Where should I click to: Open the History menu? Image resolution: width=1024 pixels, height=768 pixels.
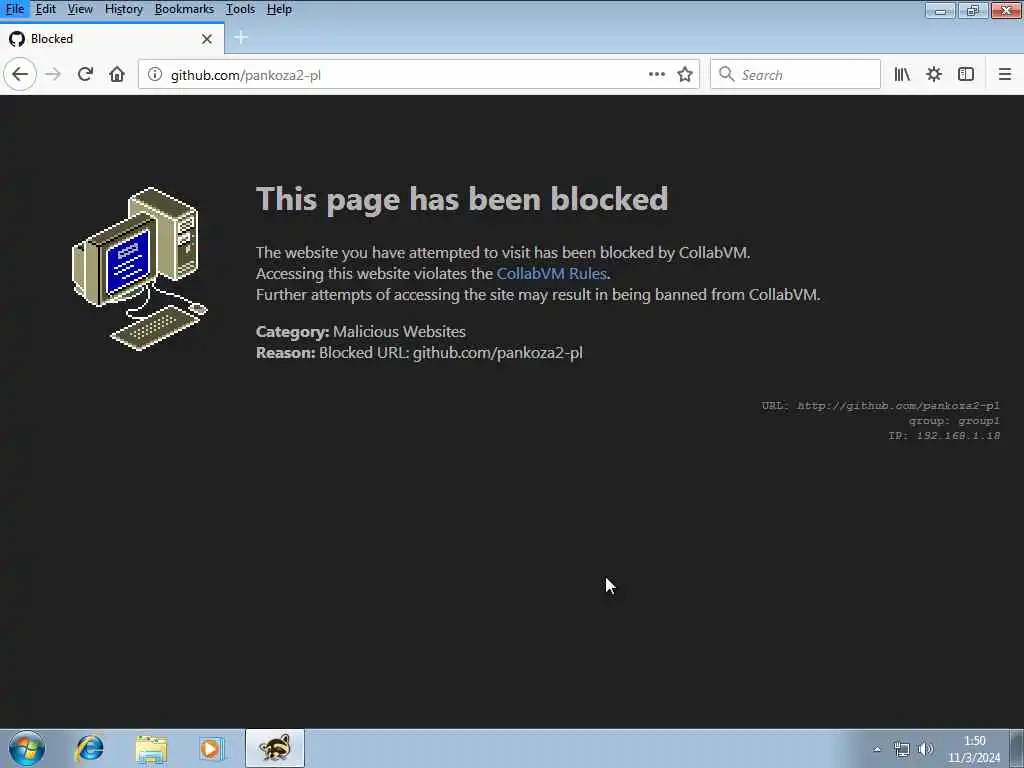[123, 9]
